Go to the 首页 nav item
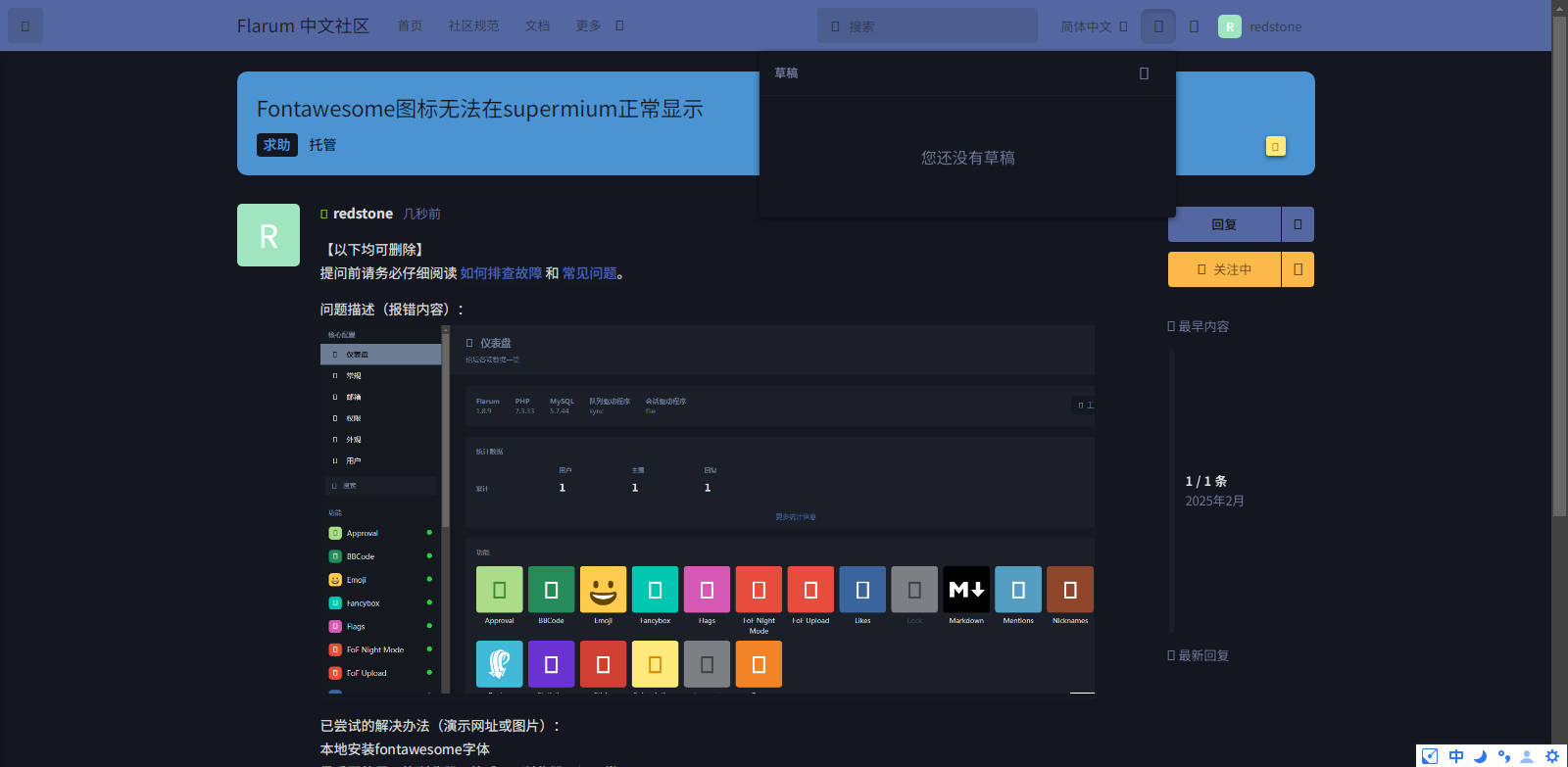Image resolution: width=1568 pixels, height=767 pixels. (x=410, y=26)
